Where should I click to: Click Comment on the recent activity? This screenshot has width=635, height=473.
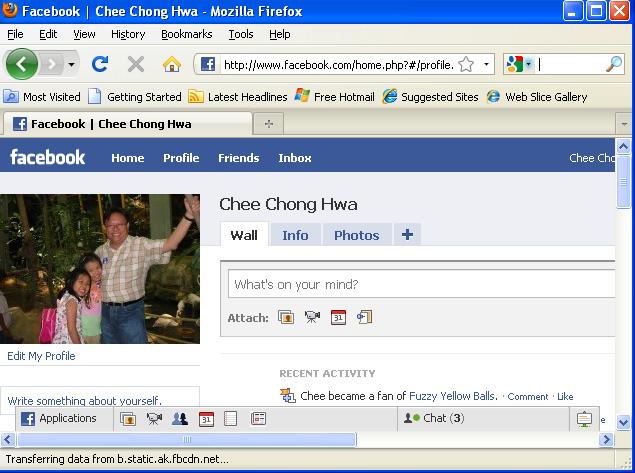pyautogui.click(x=528, y=396)
